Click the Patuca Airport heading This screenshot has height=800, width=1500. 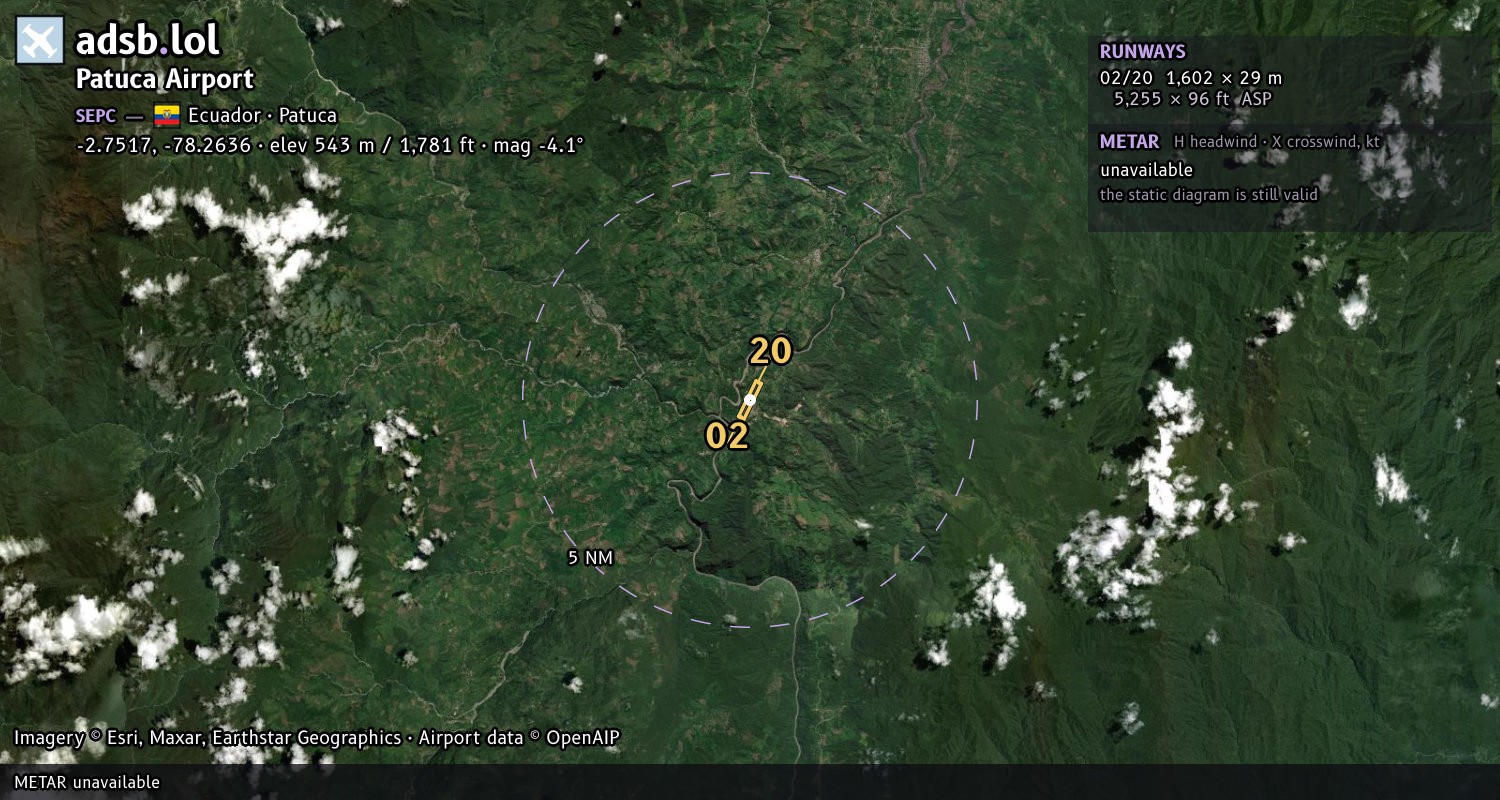(165, 80)
